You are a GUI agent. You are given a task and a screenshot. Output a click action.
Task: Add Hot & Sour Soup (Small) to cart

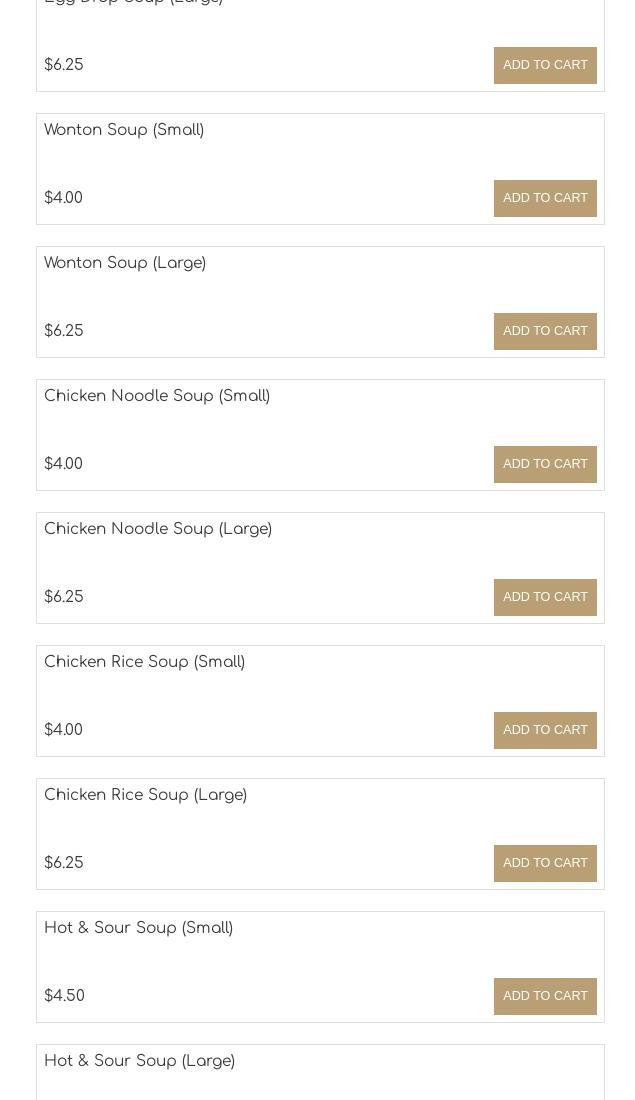pos(545,996)
